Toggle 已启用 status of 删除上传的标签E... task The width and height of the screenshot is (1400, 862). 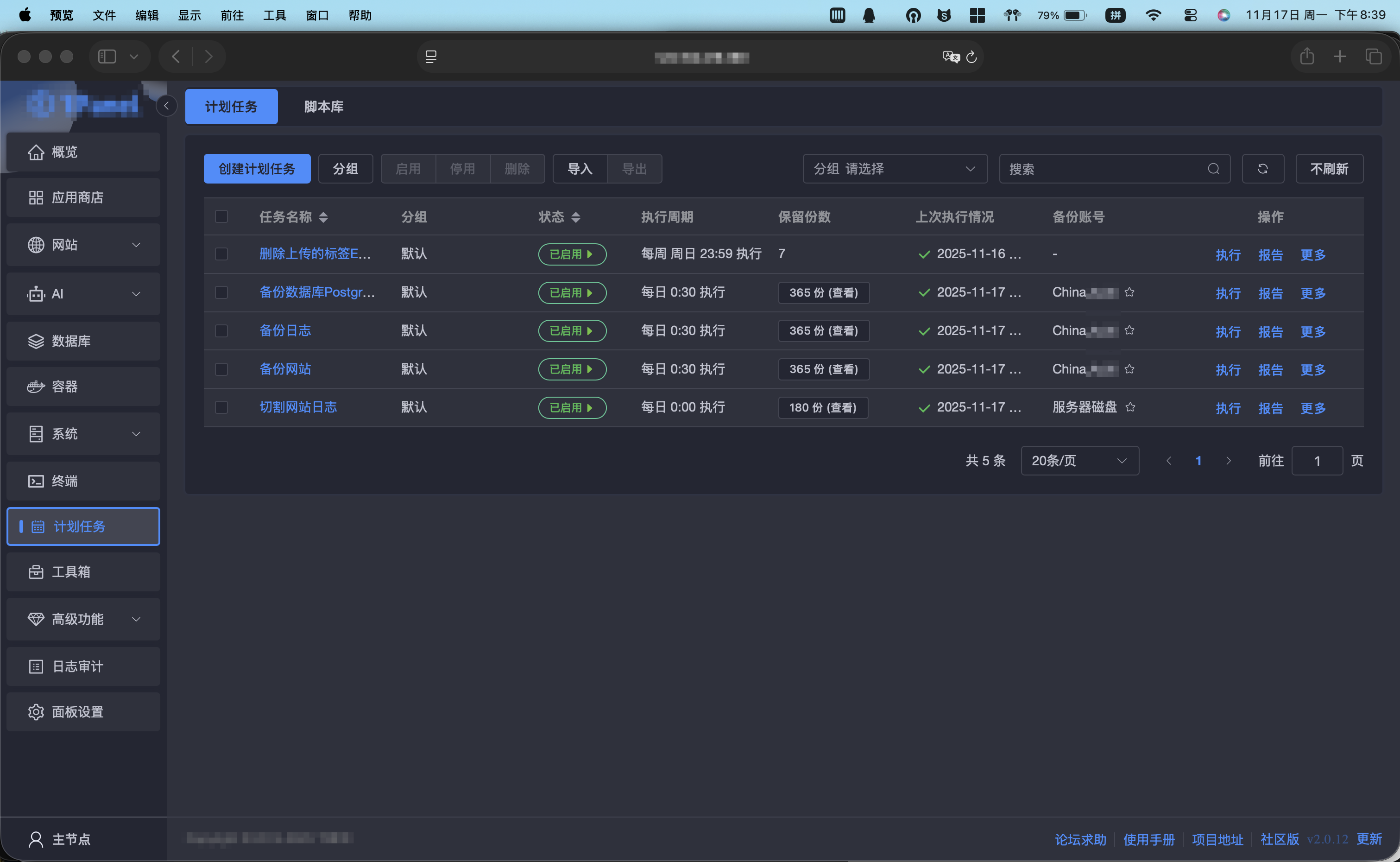572,254
